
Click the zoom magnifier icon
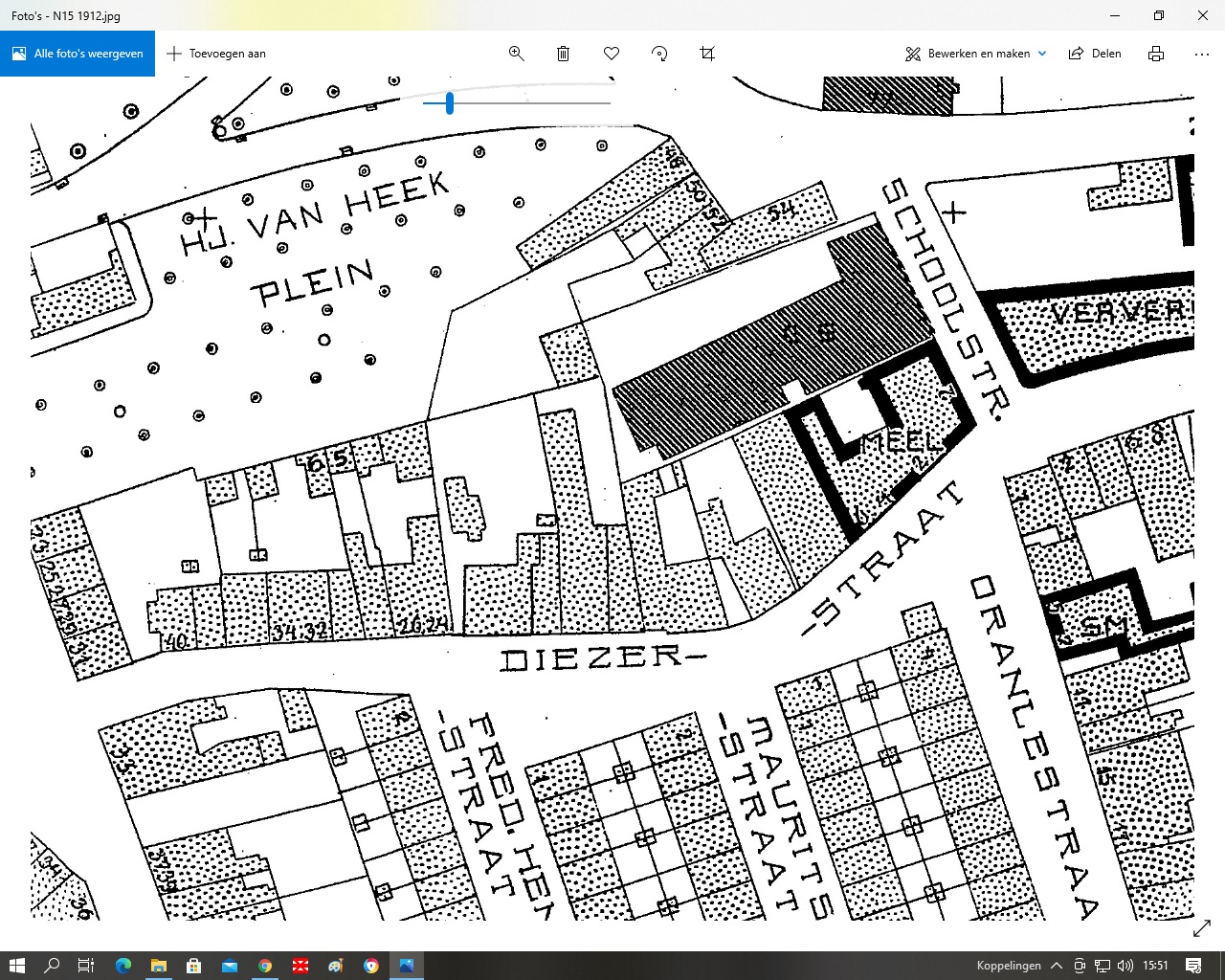(x=516, y=54)
